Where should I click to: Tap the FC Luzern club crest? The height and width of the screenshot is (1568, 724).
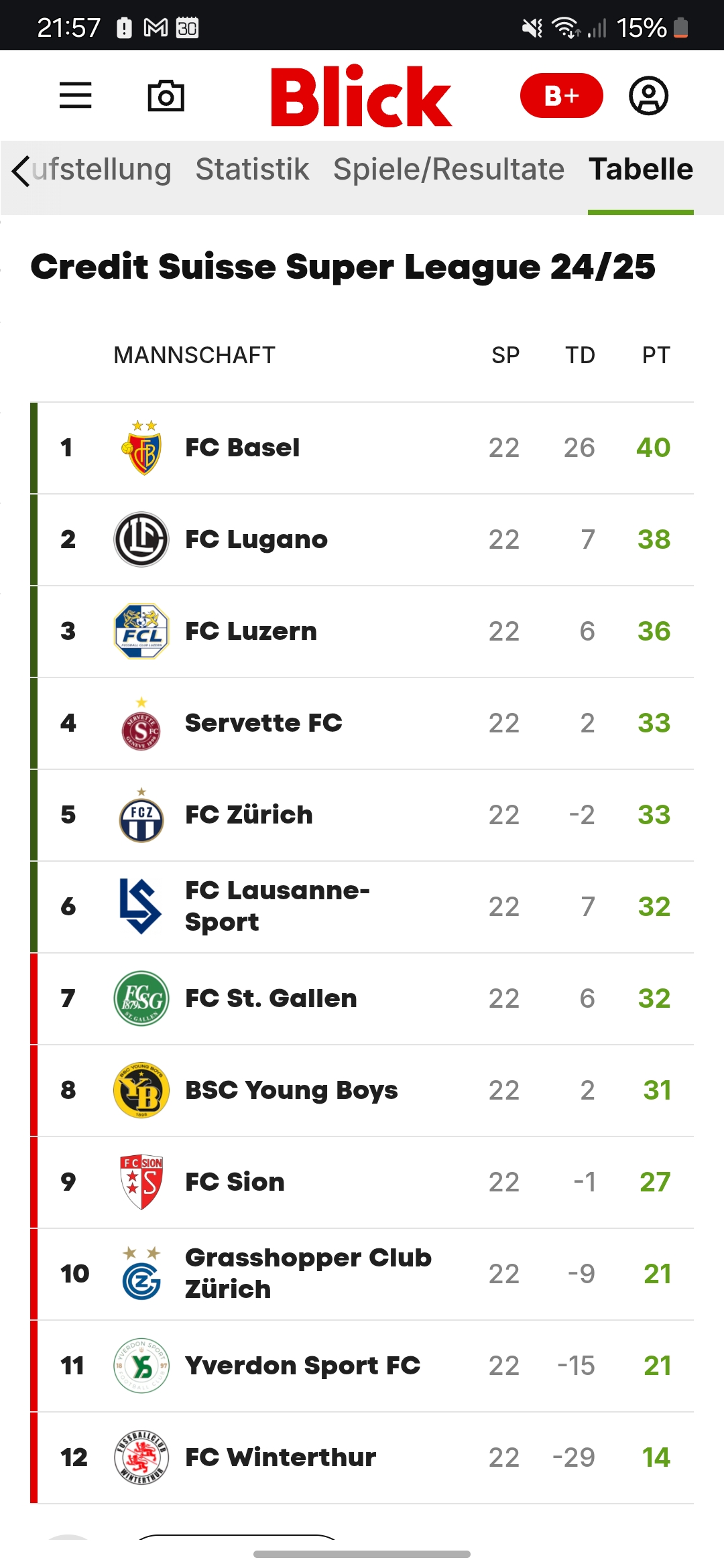(141, 631)
